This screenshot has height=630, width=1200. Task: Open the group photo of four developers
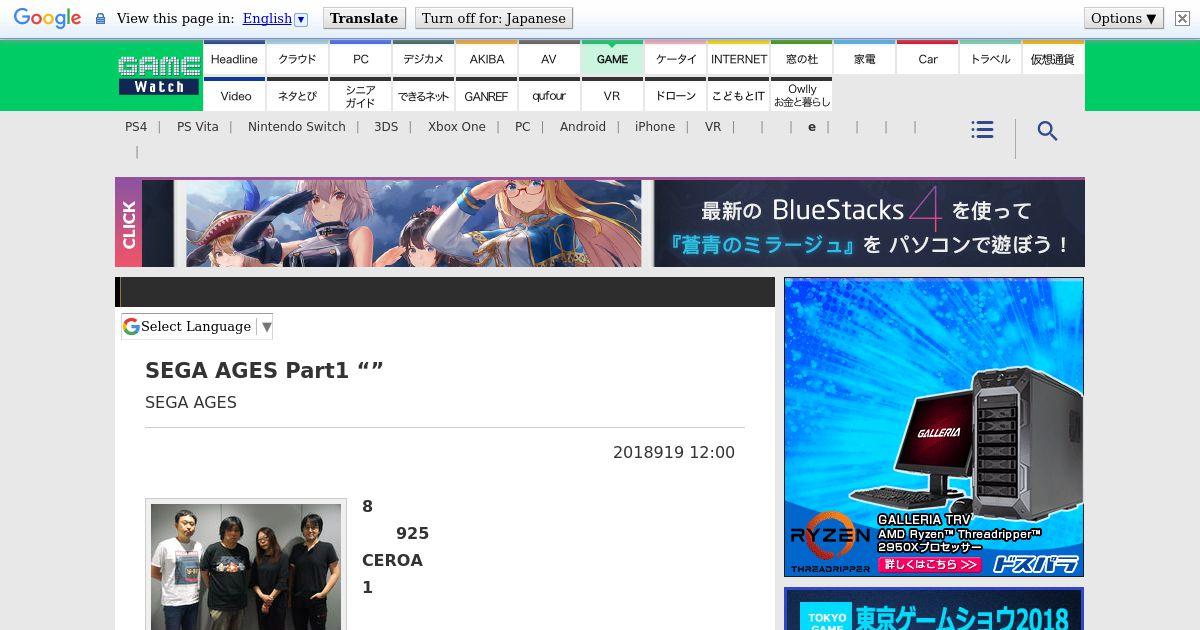point(245,565)
